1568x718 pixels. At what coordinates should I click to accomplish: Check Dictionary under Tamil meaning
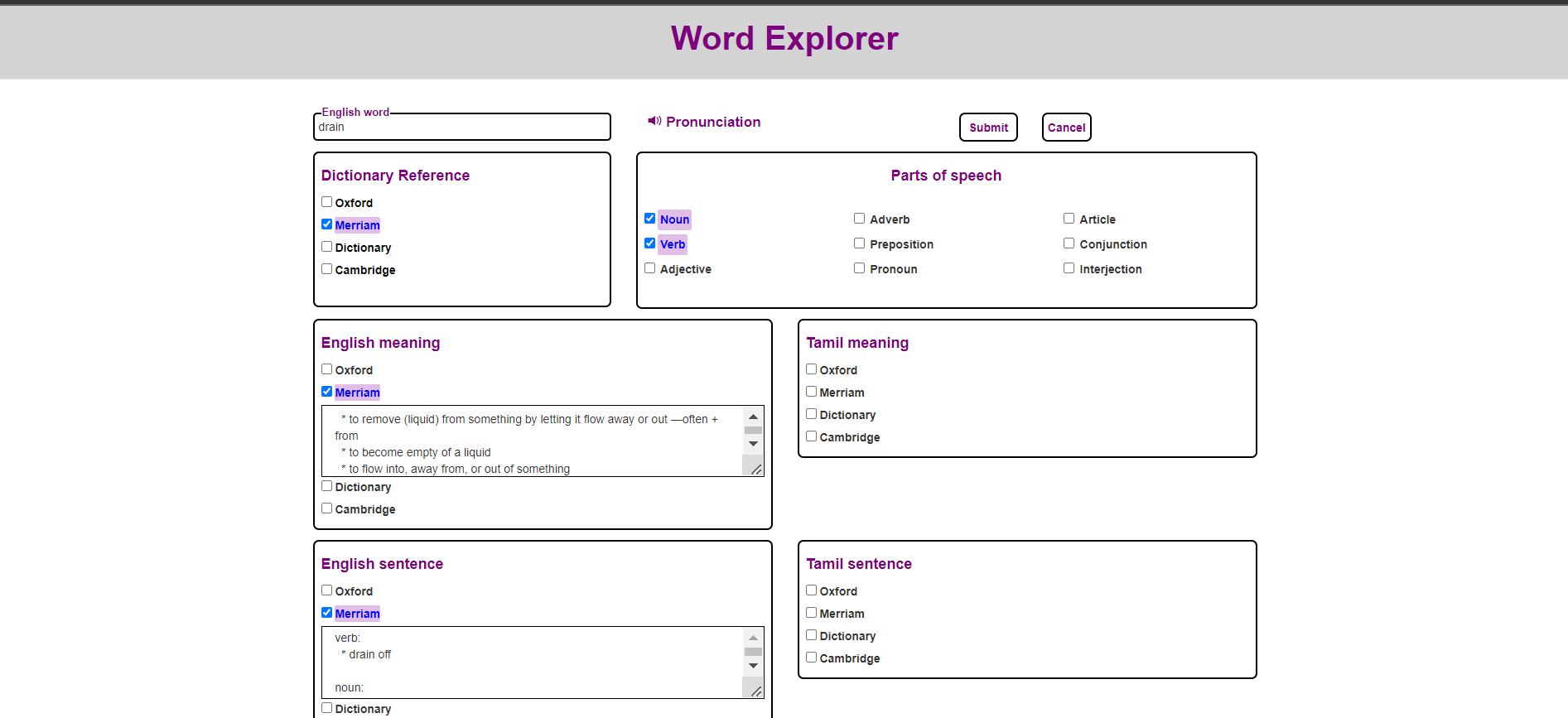pos(811,414)
